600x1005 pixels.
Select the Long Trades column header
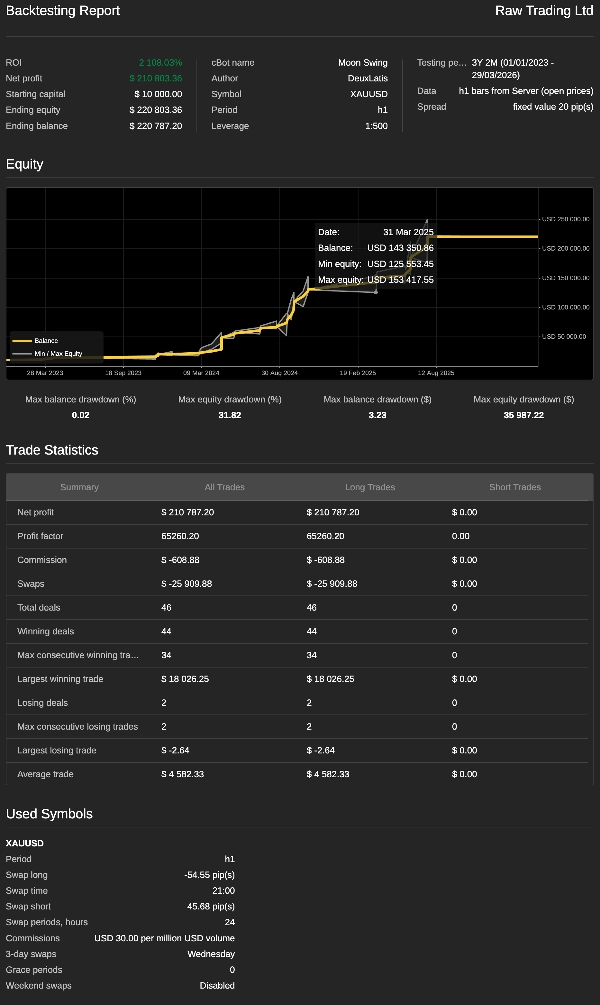369,487
